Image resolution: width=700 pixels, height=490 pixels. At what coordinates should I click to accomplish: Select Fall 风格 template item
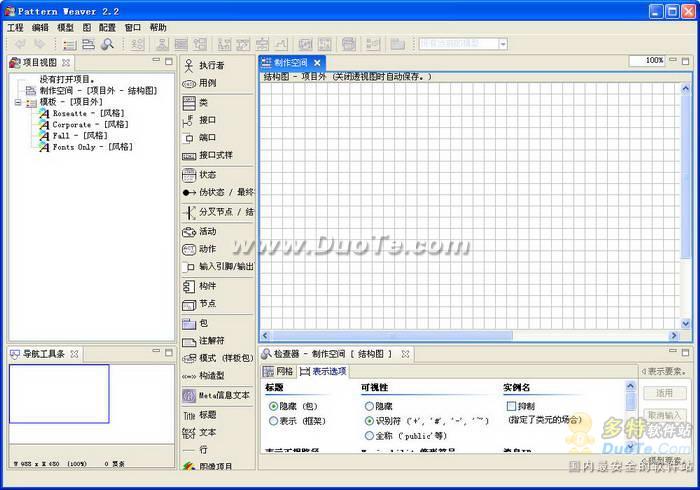tap(74, 136)
